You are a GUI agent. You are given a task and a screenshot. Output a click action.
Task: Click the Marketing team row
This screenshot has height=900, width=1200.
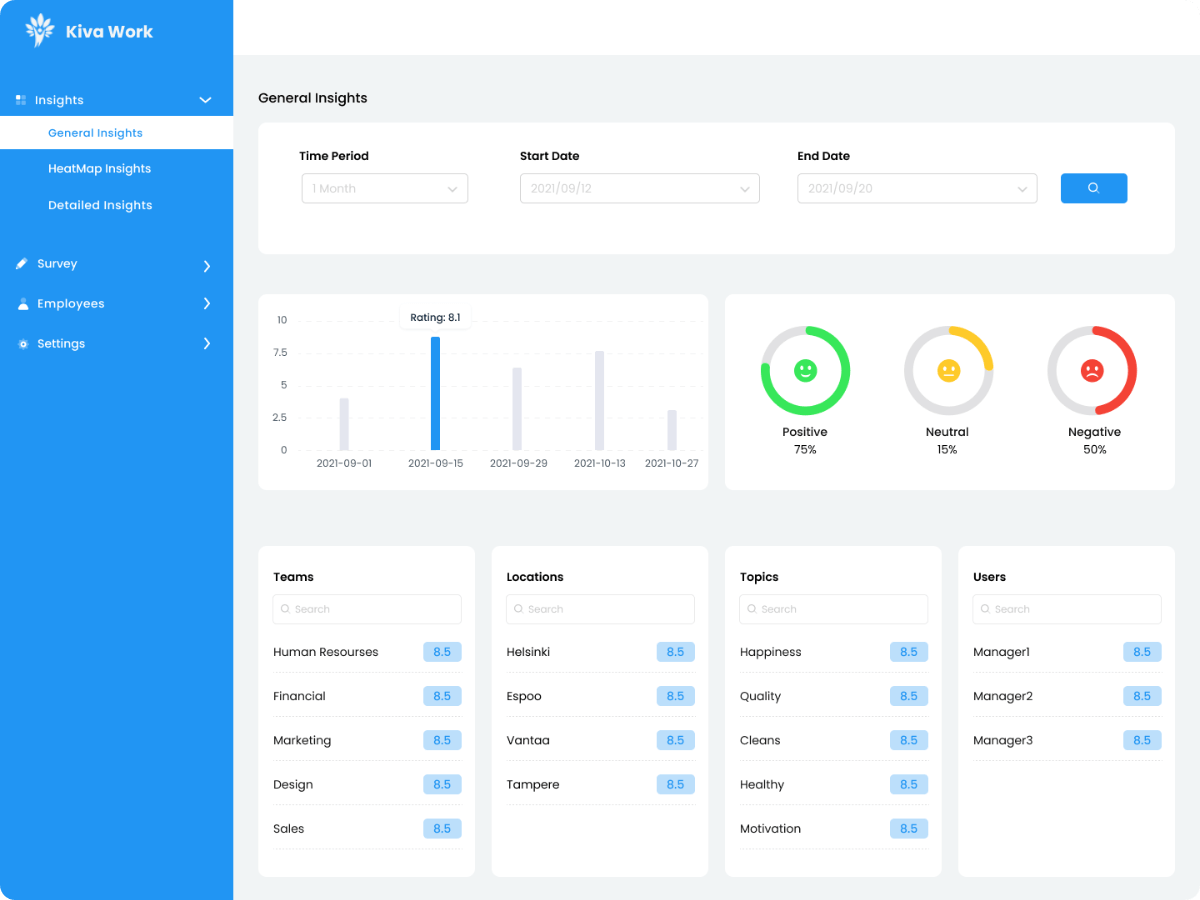pos(367,740)
